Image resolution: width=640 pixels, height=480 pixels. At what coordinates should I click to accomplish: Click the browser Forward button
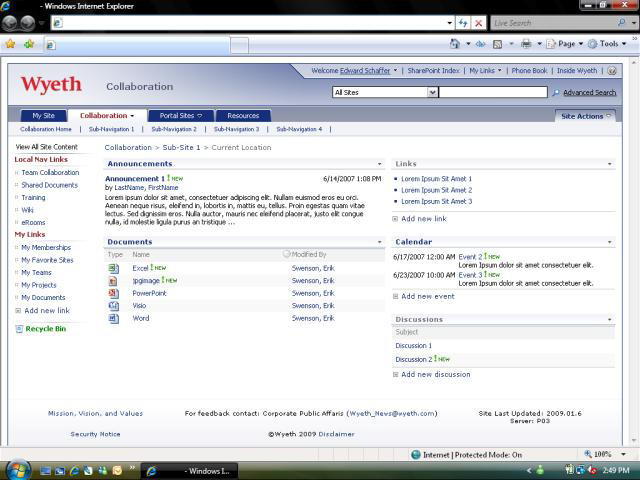pyautogui.click(x=28, y=23)
